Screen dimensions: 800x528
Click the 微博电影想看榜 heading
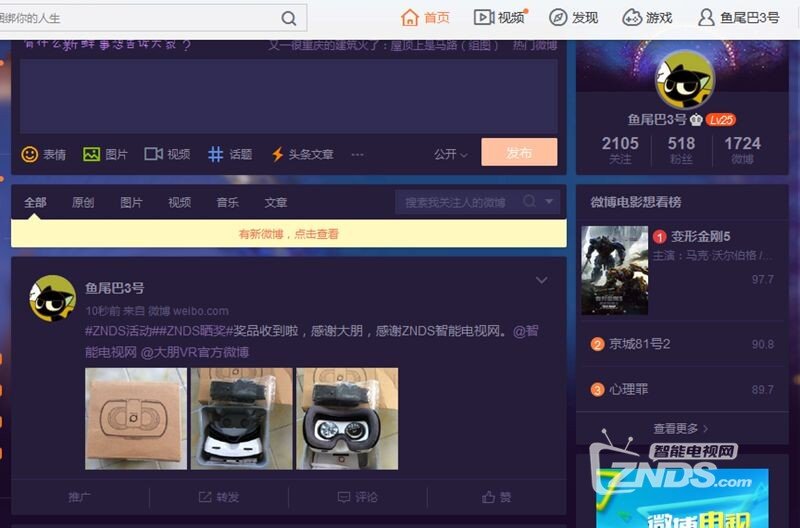point(636,202)
